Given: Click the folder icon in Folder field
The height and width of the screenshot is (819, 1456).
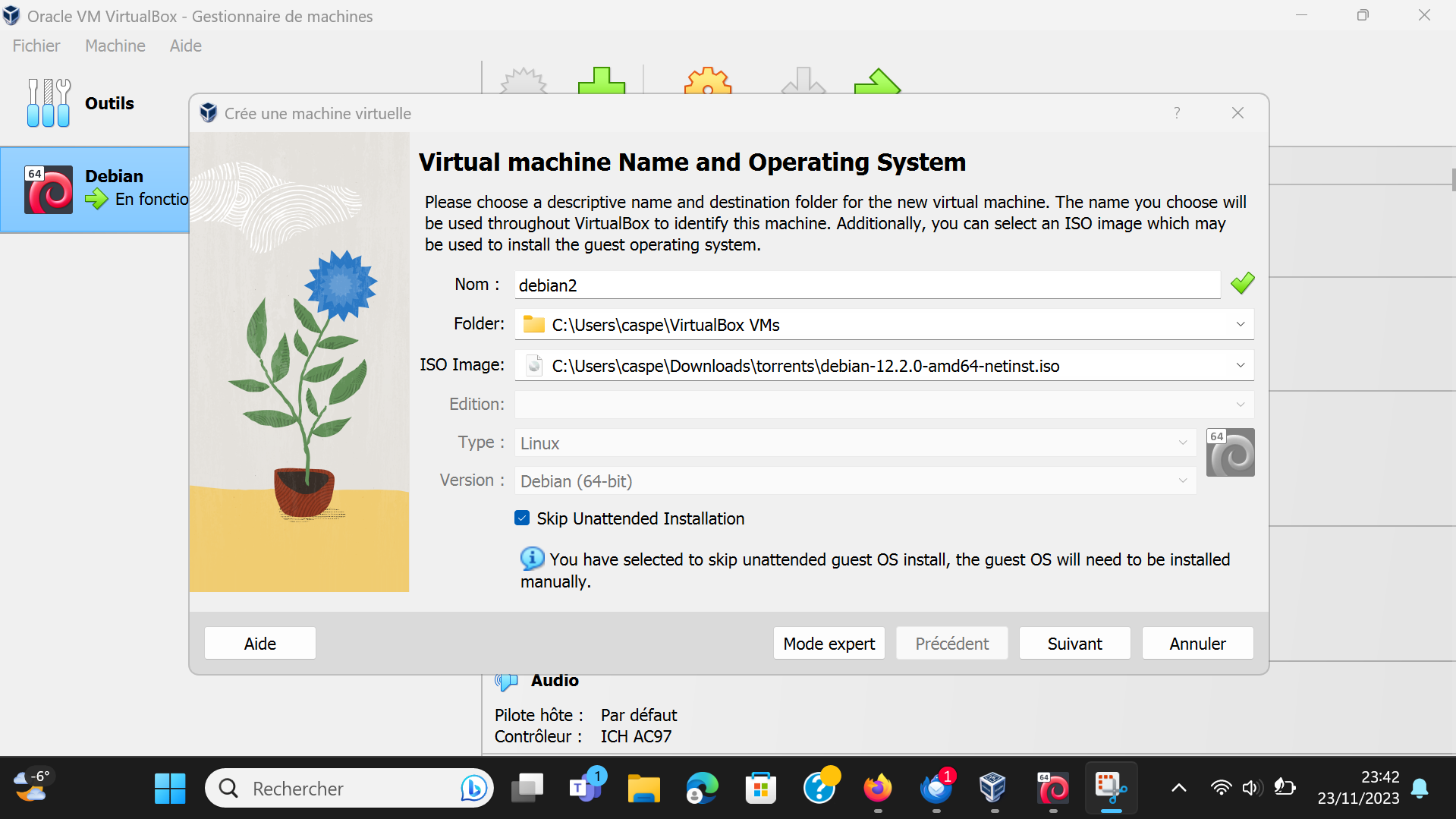Looking at the screenshot, I should (534, 324).
